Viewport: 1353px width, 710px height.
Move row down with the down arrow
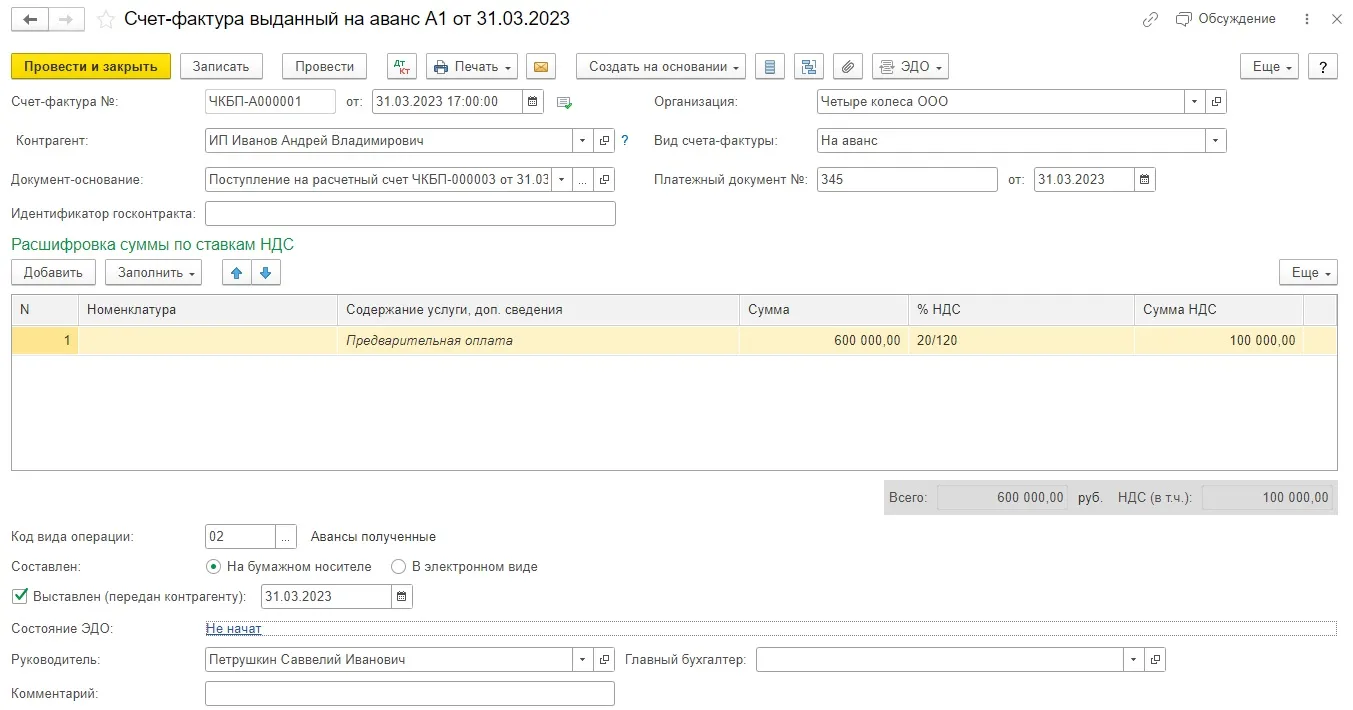(265, 273)
